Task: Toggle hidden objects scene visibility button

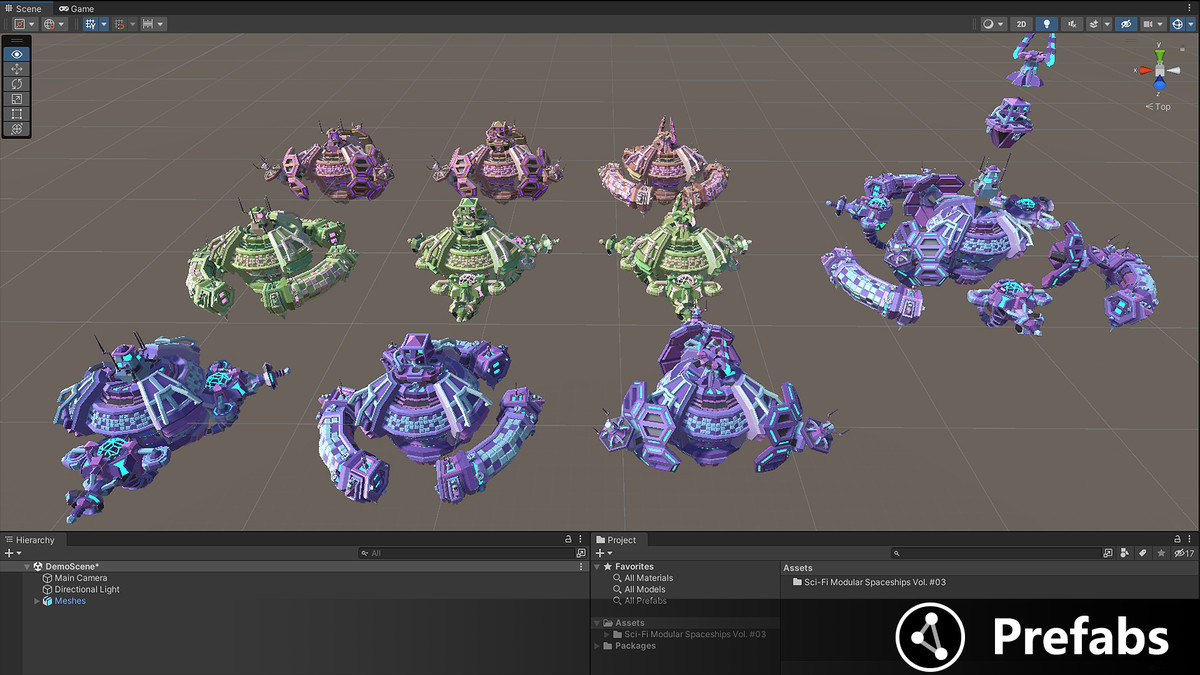Action: pos(1126,24)
